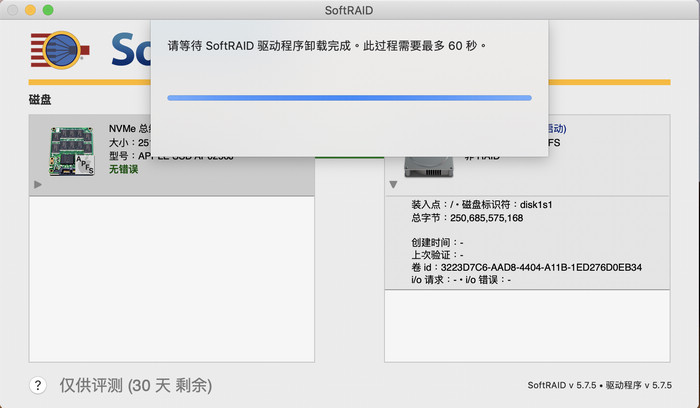Click the SoftRAID logo emblem icon

point(60,50)
